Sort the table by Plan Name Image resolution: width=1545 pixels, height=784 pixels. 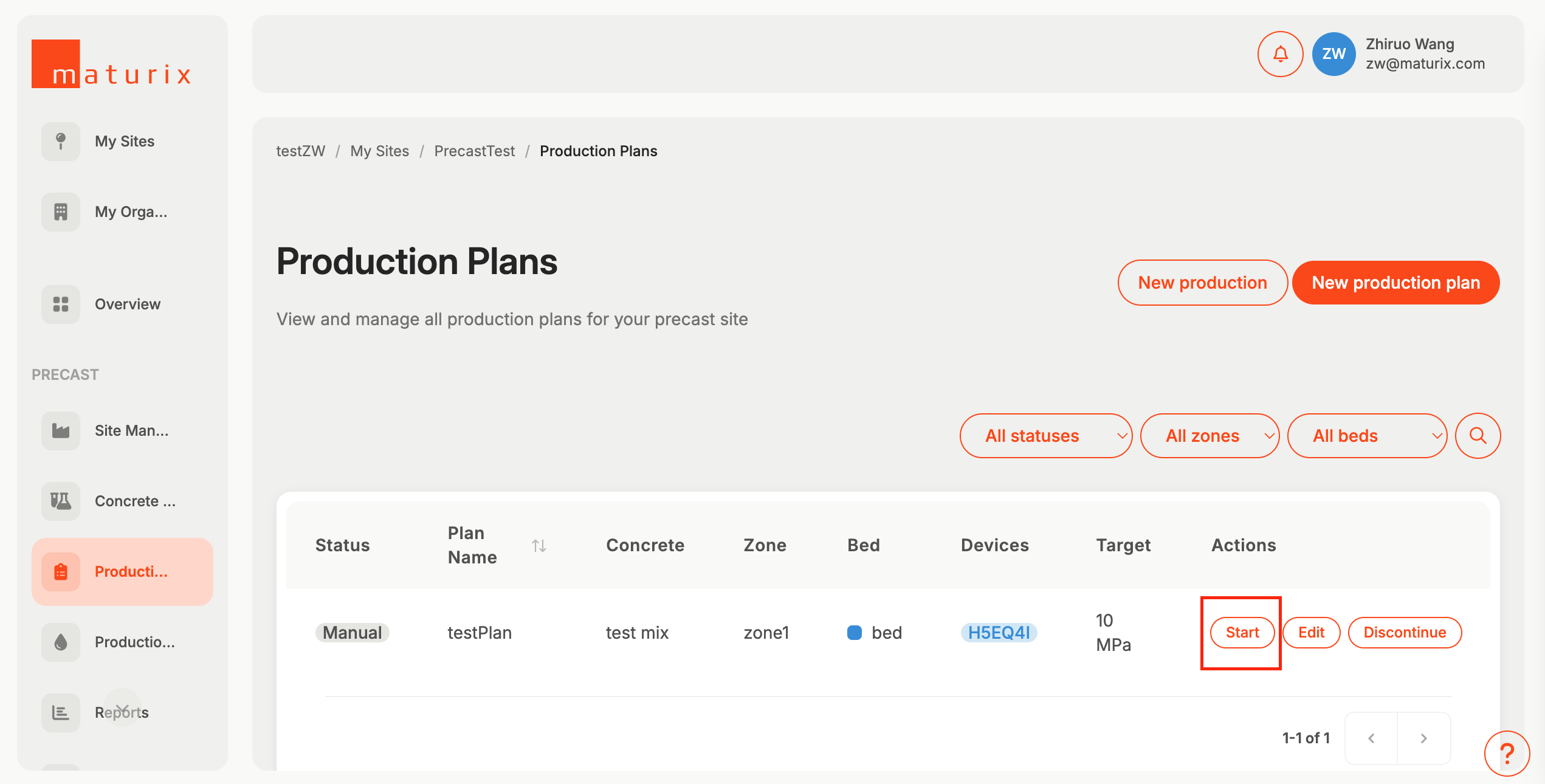[539, 546]
